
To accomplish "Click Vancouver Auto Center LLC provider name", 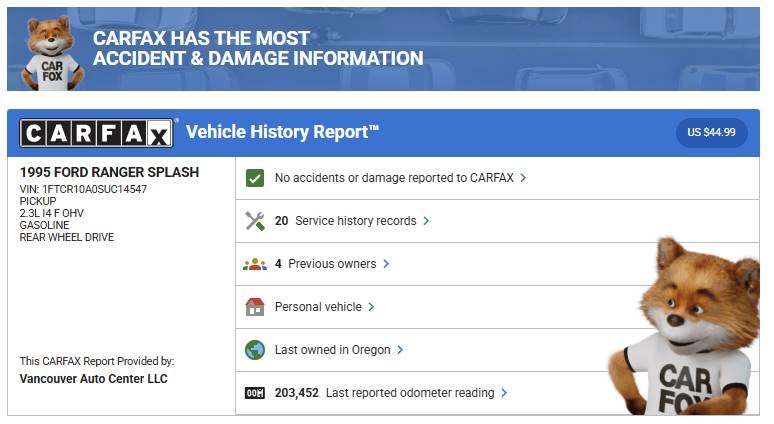I will pos(94,379).
